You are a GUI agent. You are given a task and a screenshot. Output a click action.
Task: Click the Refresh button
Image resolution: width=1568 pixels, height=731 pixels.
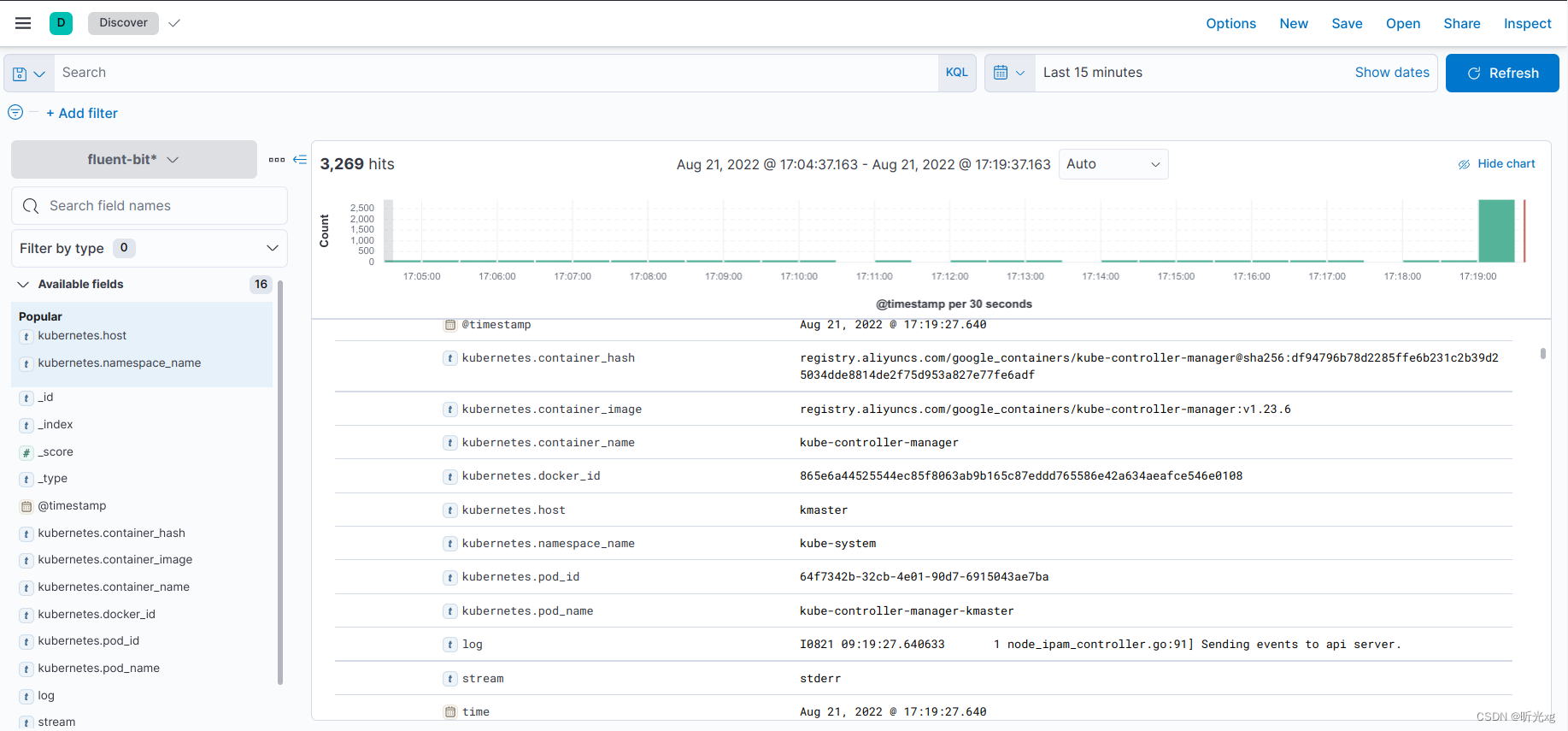point(1502,73)
